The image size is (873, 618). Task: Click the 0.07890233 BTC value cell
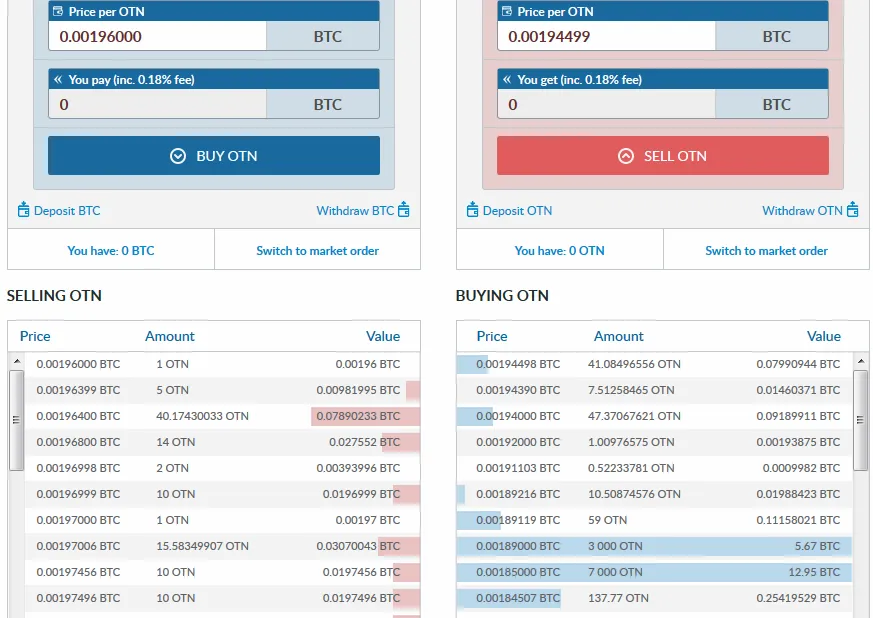pyautogui.click(x=358, y=416)
